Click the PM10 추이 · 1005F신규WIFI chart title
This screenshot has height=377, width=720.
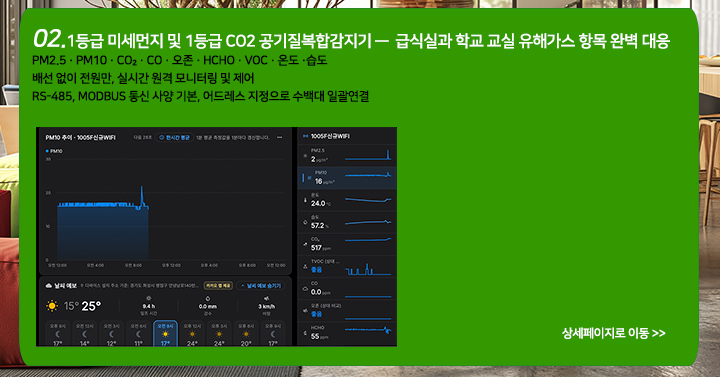(80, 137)
